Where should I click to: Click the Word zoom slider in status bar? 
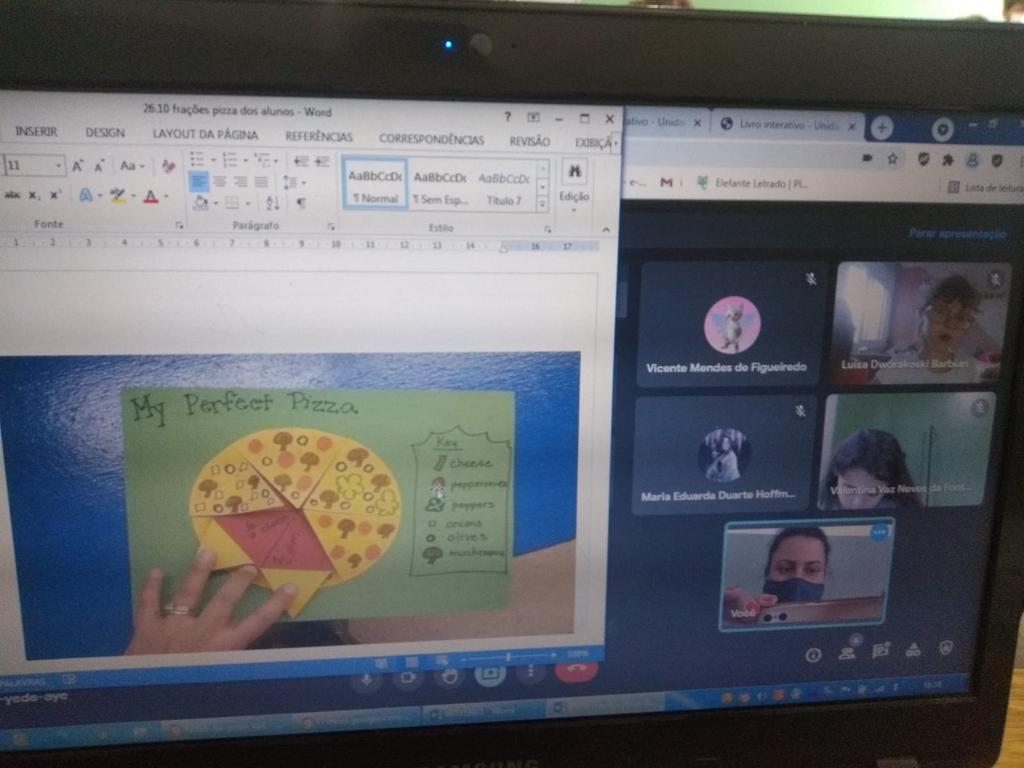(x=509, y=656)
